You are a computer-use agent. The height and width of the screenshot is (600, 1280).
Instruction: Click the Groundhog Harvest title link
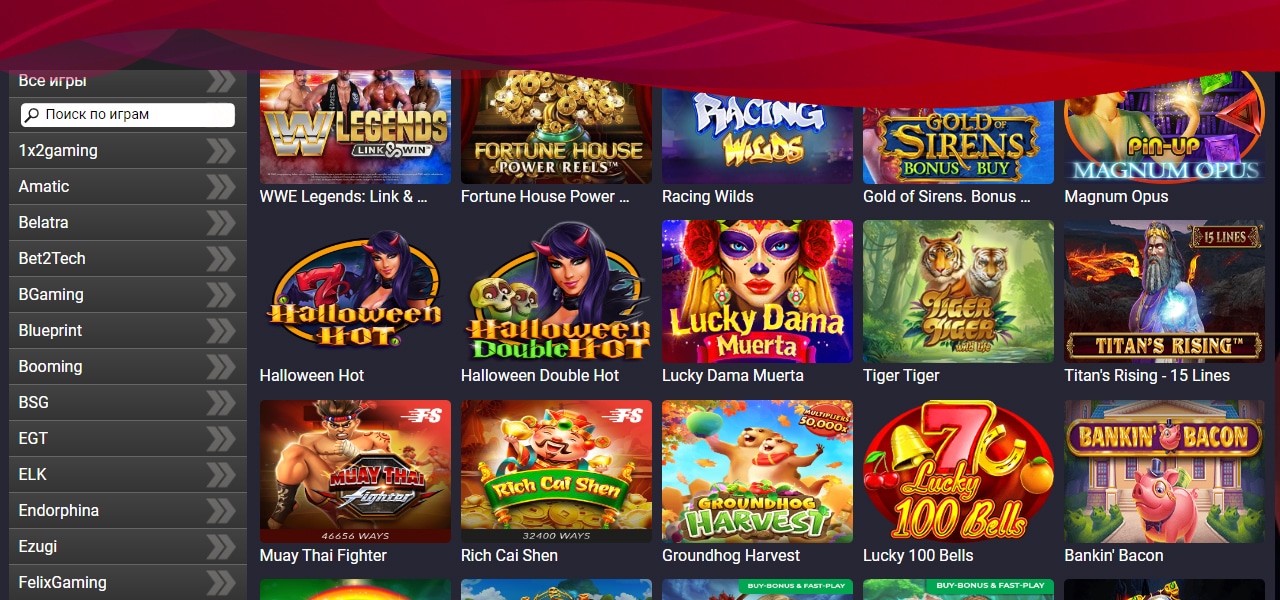click(x=731, y=556)
